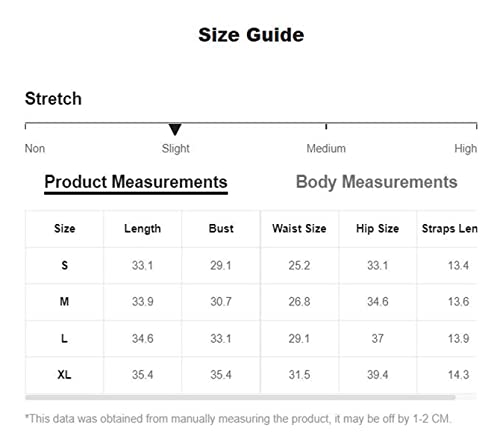Select the L size row label
The width and height of the screenshot is (500, 448).
(x=64, y=338)
